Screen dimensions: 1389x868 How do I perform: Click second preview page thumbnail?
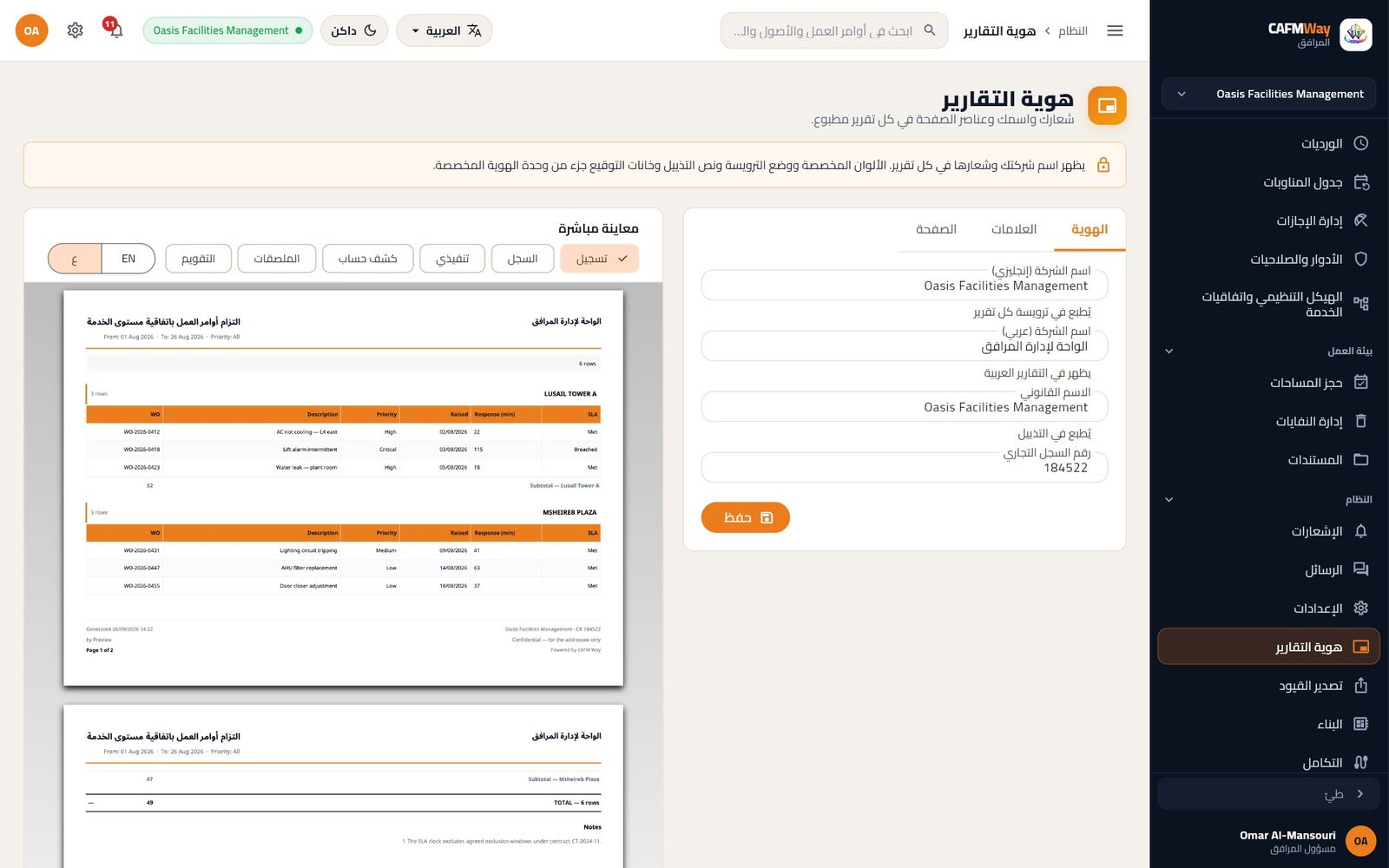coord(344,786)
